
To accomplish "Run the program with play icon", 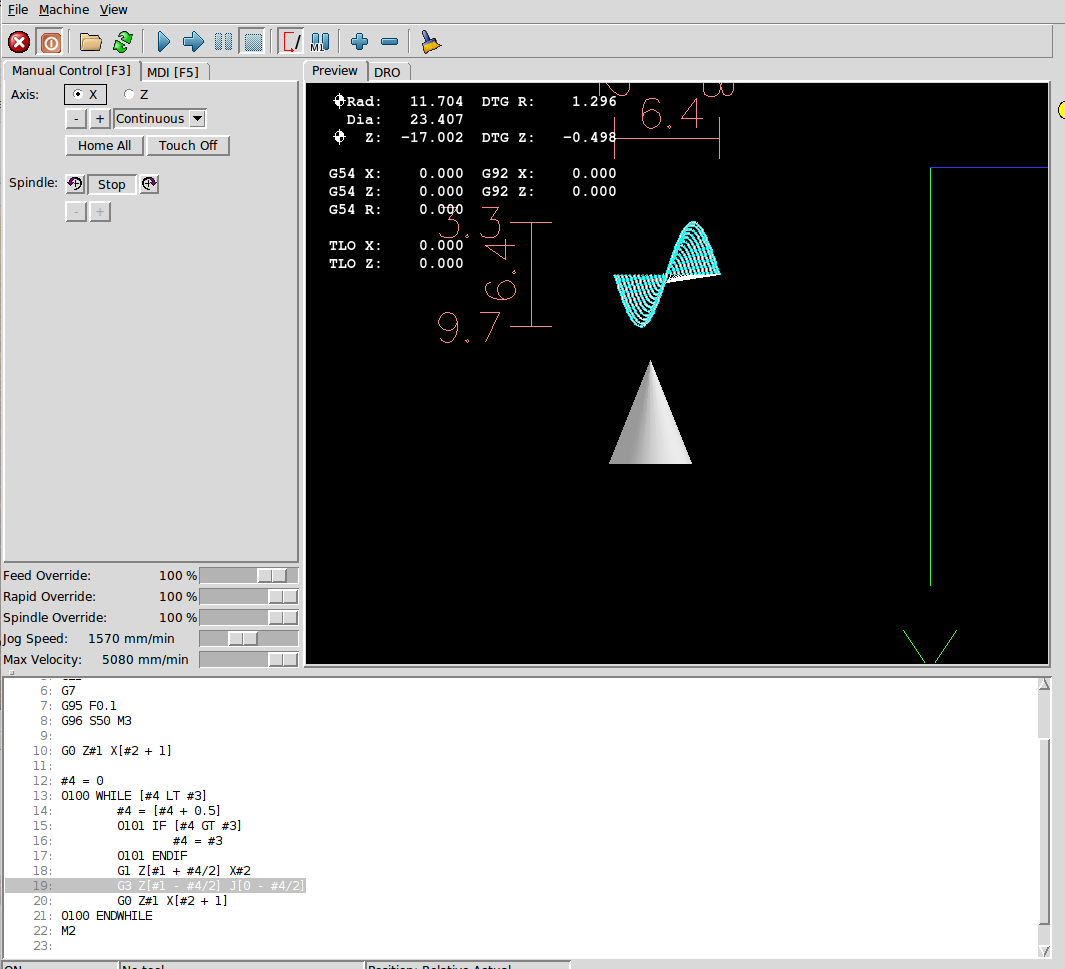I will 163,42.
